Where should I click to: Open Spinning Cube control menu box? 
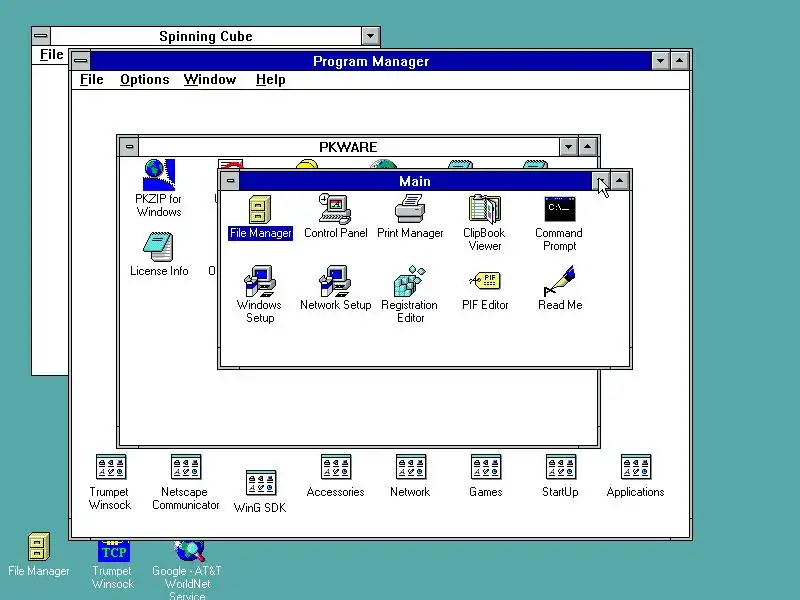coord(41,36)
